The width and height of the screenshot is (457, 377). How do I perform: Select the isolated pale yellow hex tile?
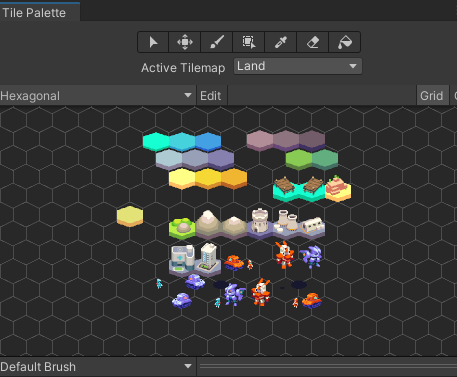(130, 216)
